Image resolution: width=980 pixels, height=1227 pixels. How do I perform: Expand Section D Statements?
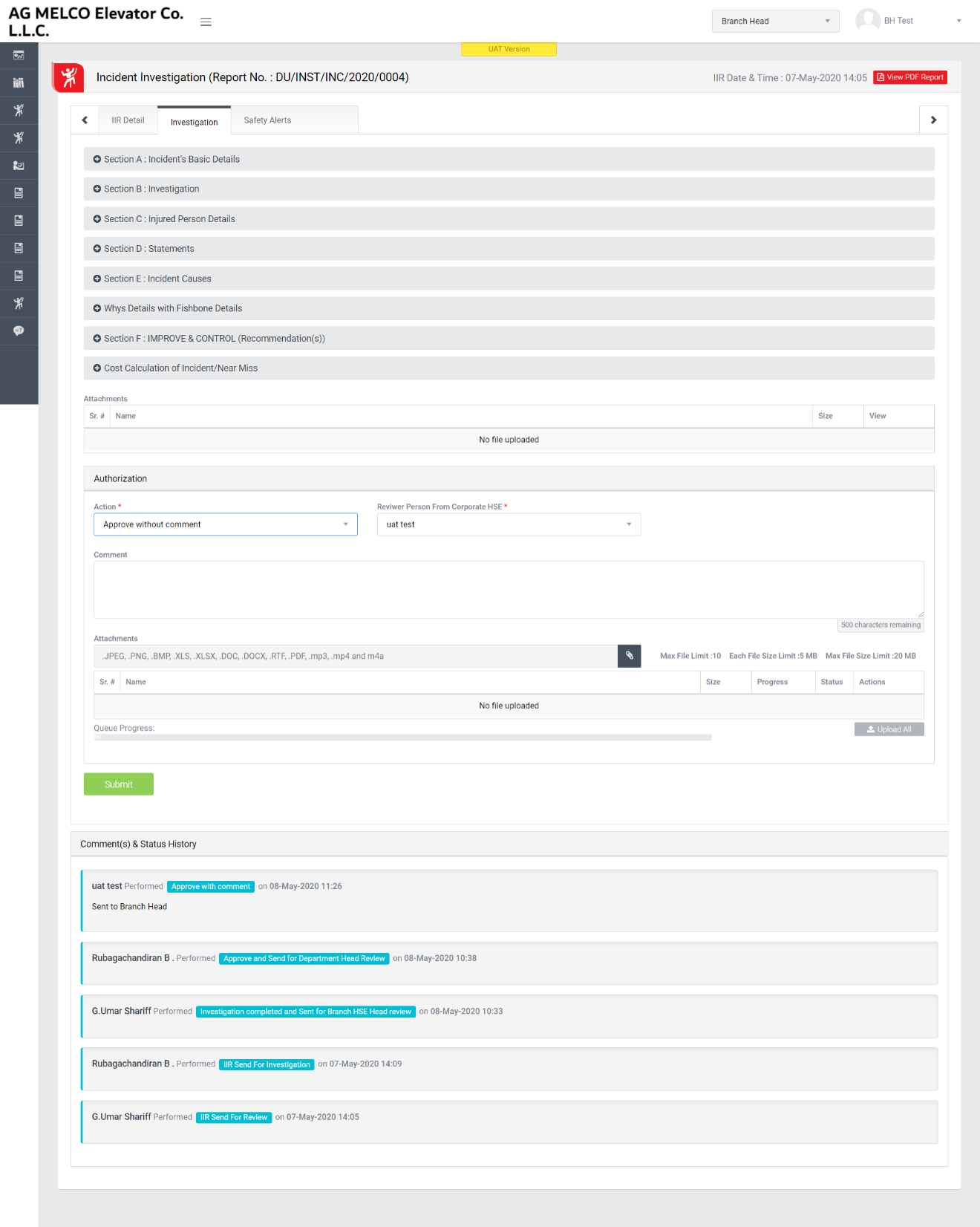[x=509, y=249]
